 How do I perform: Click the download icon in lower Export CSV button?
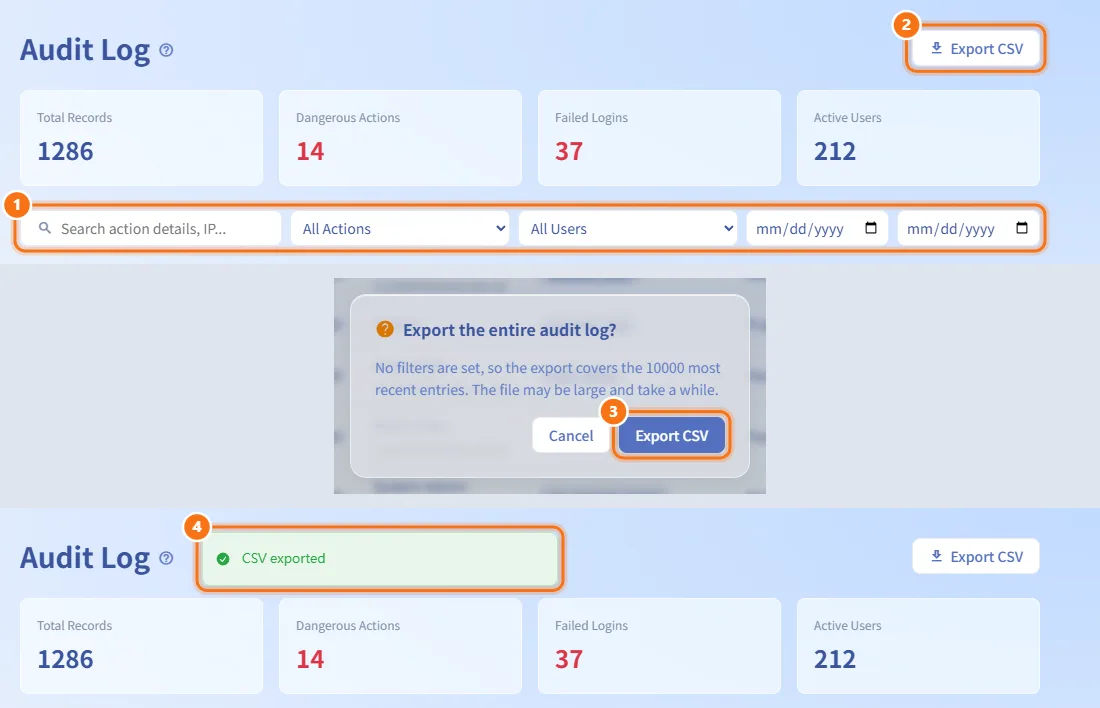coord(936,556)
